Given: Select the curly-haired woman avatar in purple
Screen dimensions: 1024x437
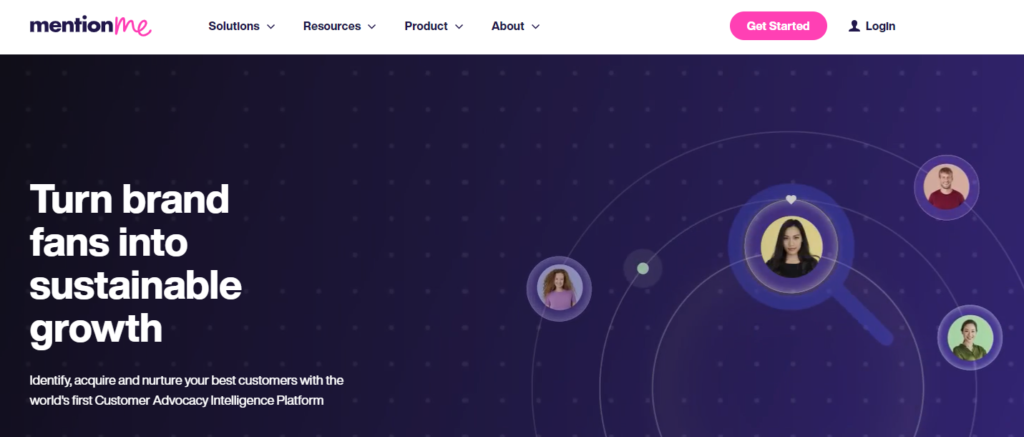Looking at the screenshot, I should [x=559, y=288].
